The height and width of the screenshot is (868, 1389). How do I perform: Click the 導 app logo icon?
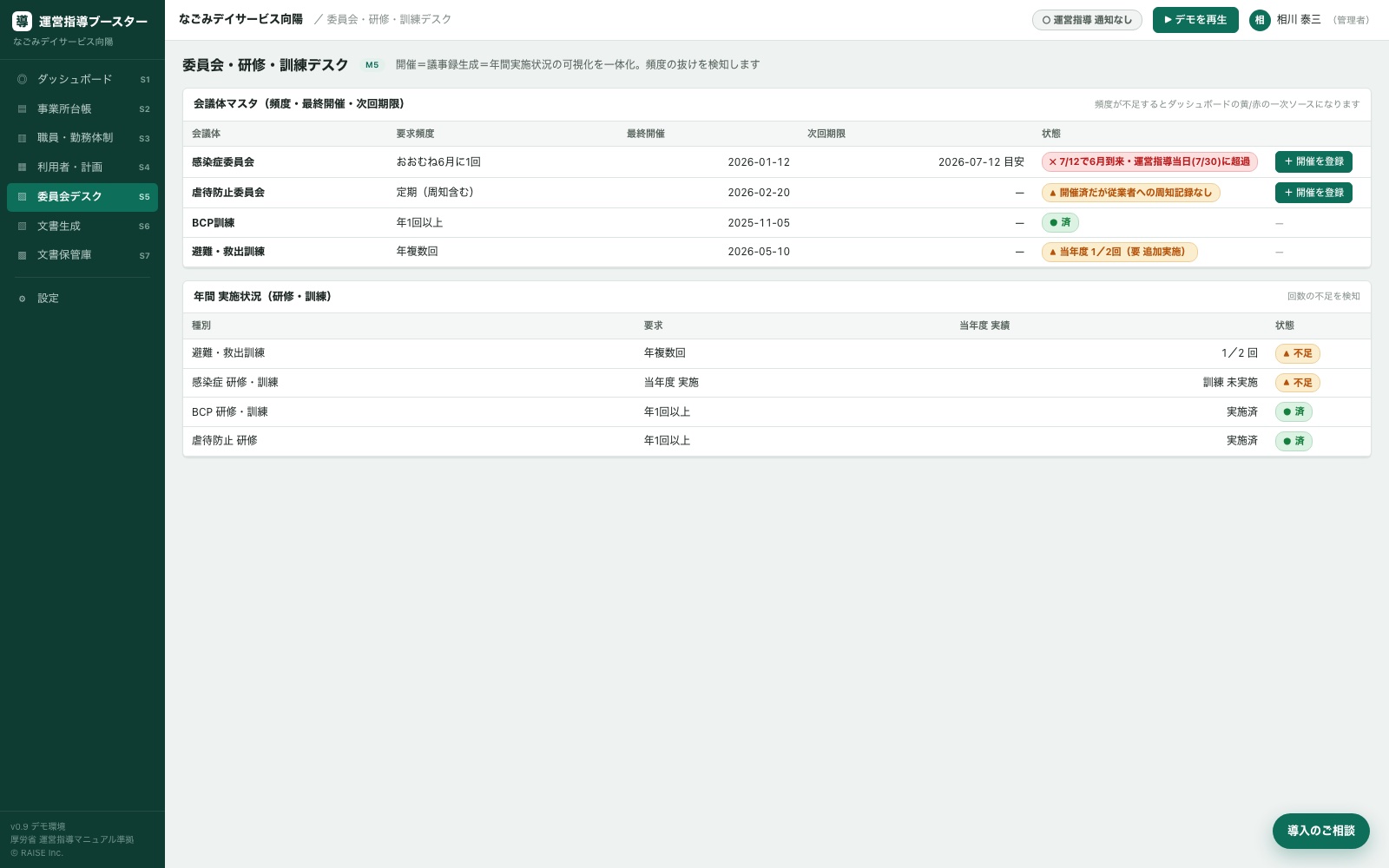tap(22, 22)
